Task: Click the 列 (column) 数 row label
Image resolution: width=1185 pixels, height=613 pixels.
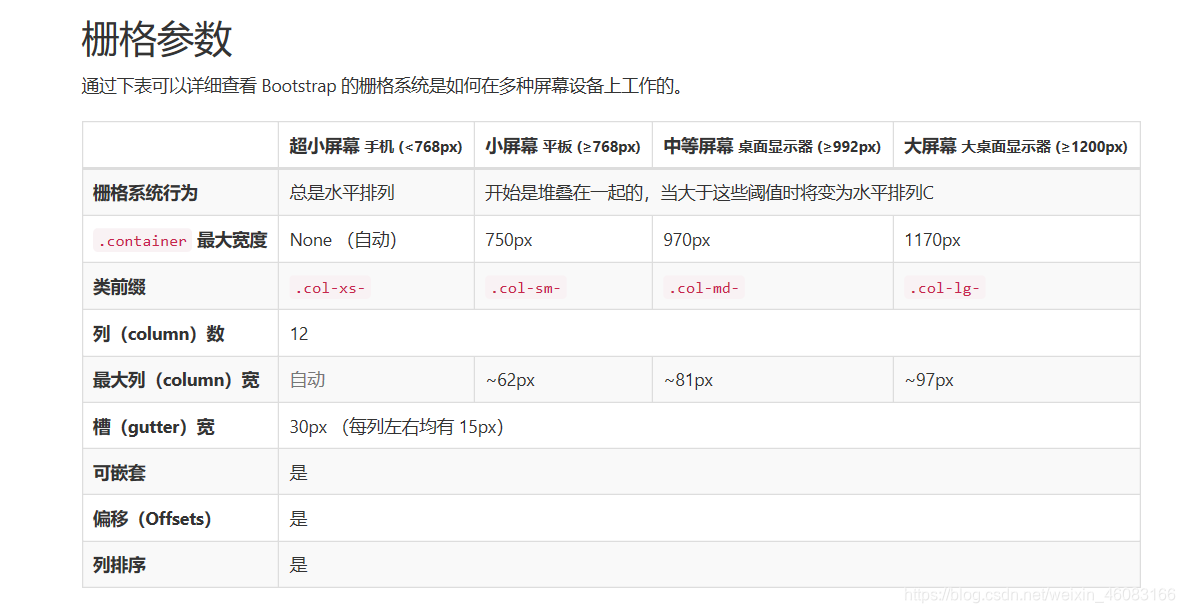Action: pyautogui.click(x=159, y=334)
